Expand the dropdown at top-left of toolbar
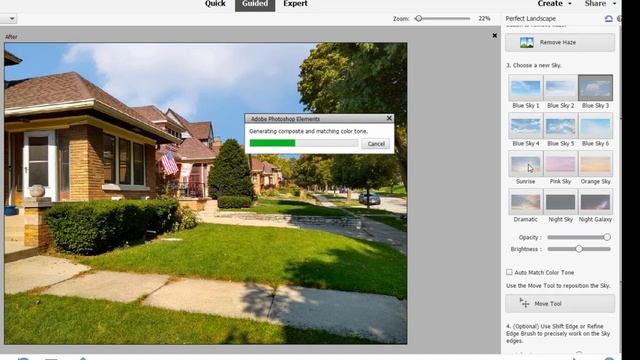640x360 pixels. (x=11, y=18)
